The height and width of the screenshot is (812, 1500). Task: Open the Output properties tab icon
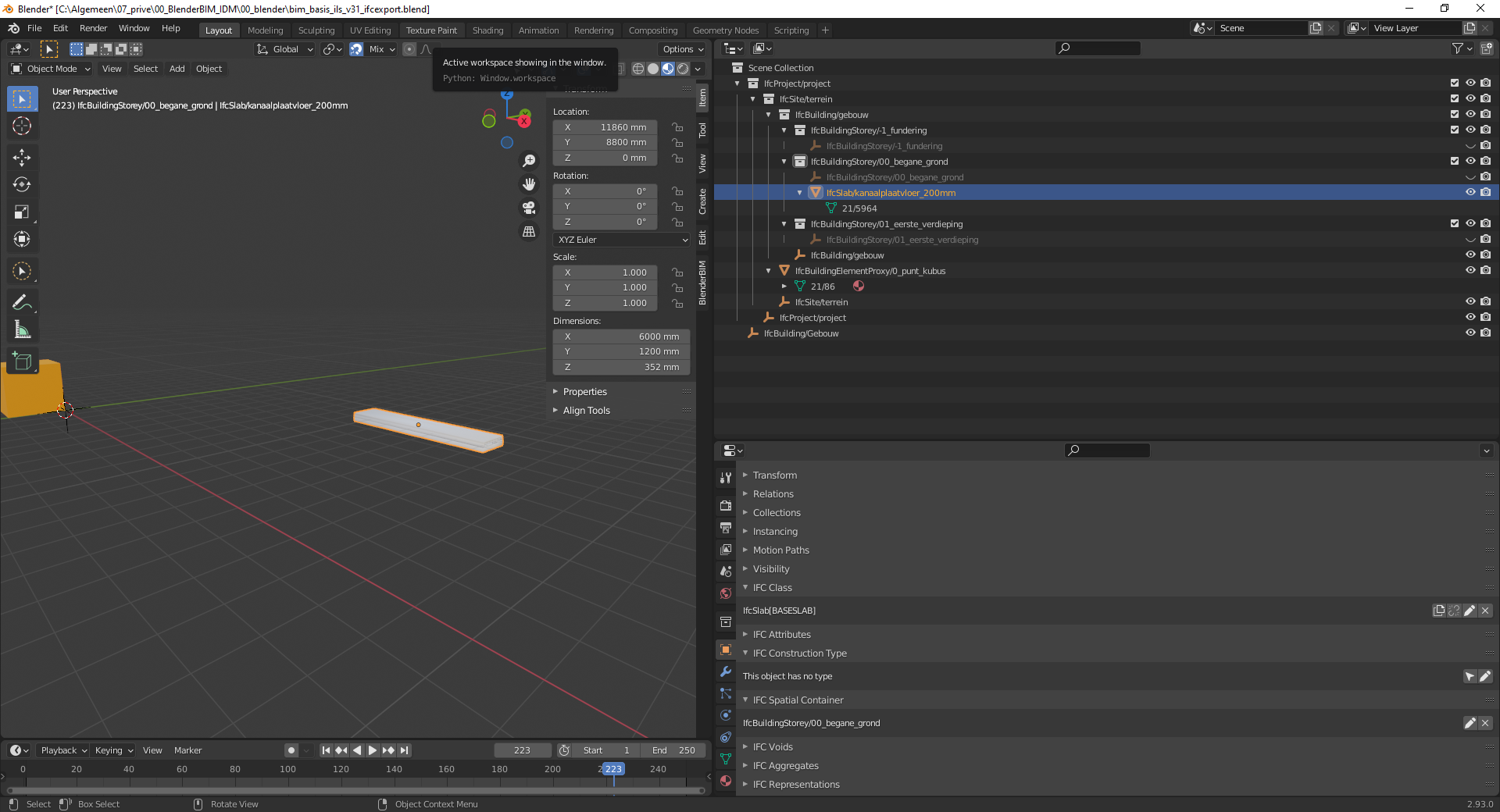click(726, 528)
